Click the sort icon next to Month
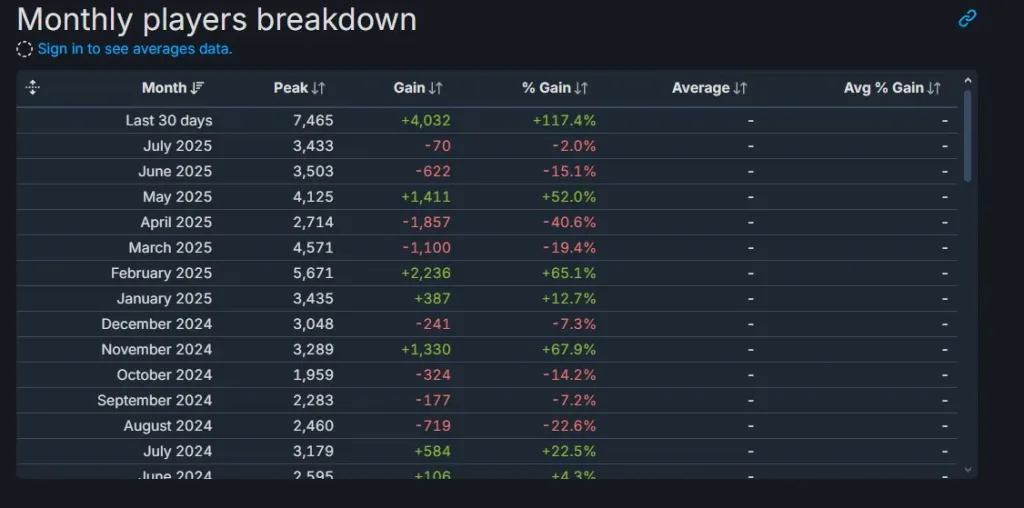 (x=198, y=88)
